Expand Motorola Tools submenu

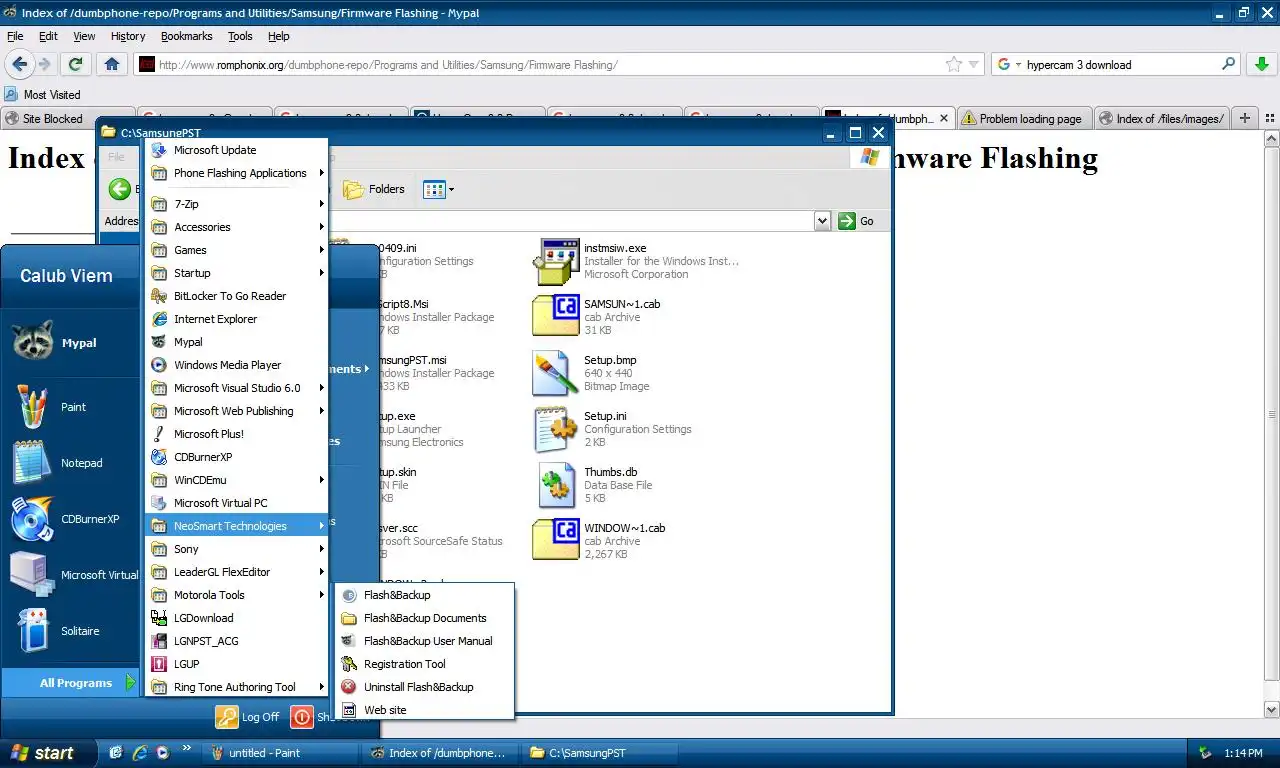[237, 595]
